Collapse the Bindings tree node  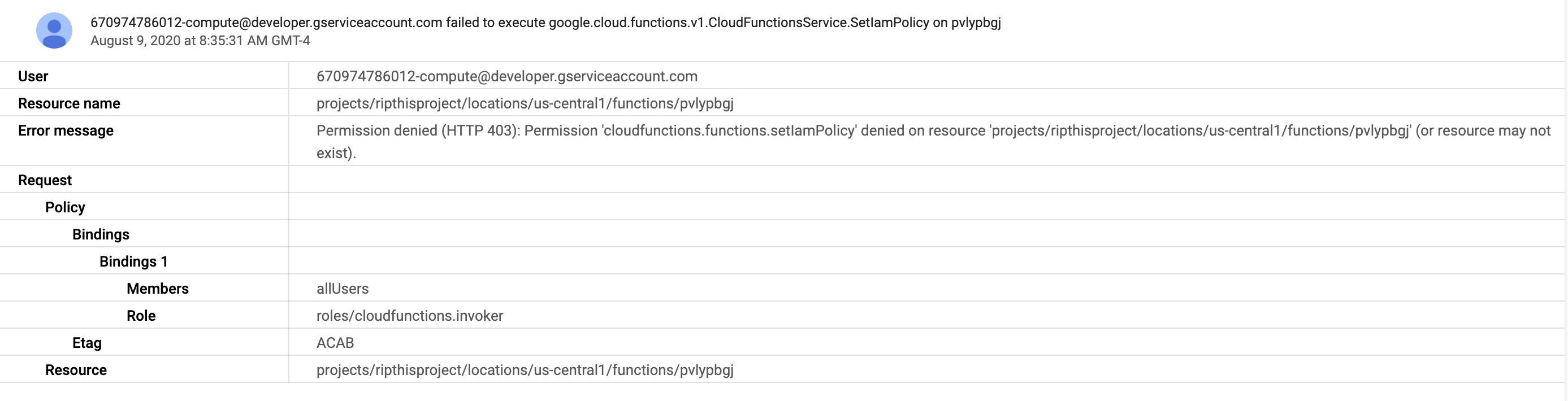(101, 234)
